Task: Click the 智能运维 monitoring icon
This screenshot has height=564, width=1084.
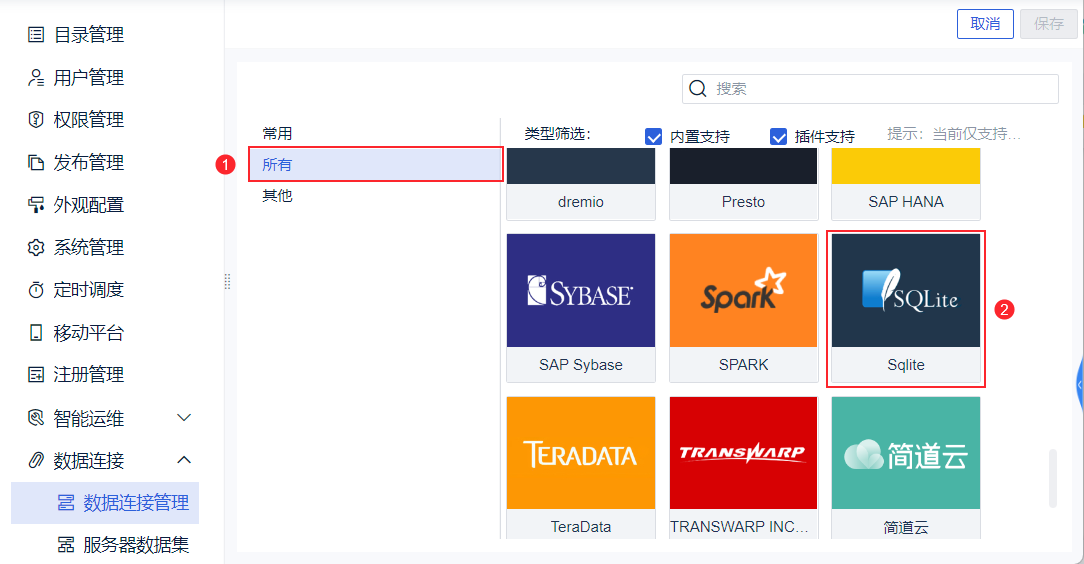Action: (36, 417)
